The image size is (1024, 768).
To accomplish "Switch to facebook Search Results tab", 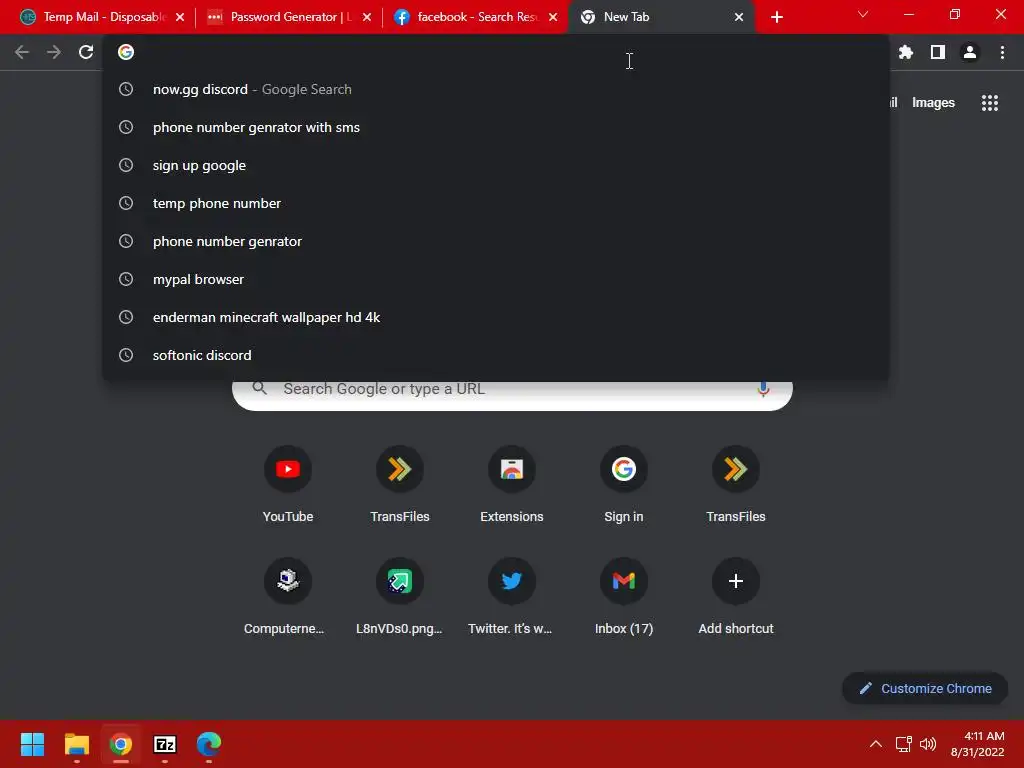I will coord(475,17).
